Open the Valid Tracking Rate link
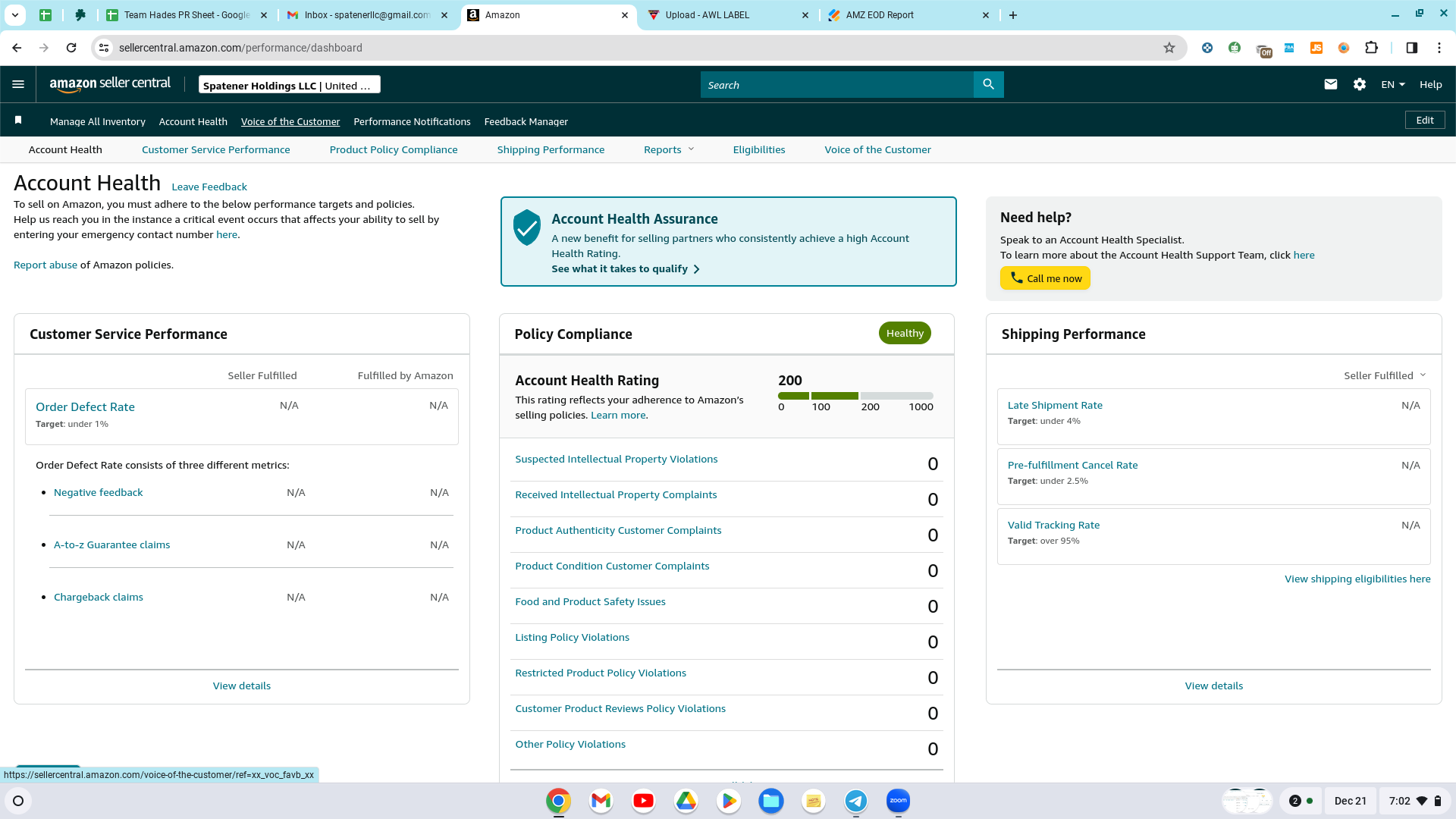This screenshot has width=1456, height=819. pos(1053,526)
